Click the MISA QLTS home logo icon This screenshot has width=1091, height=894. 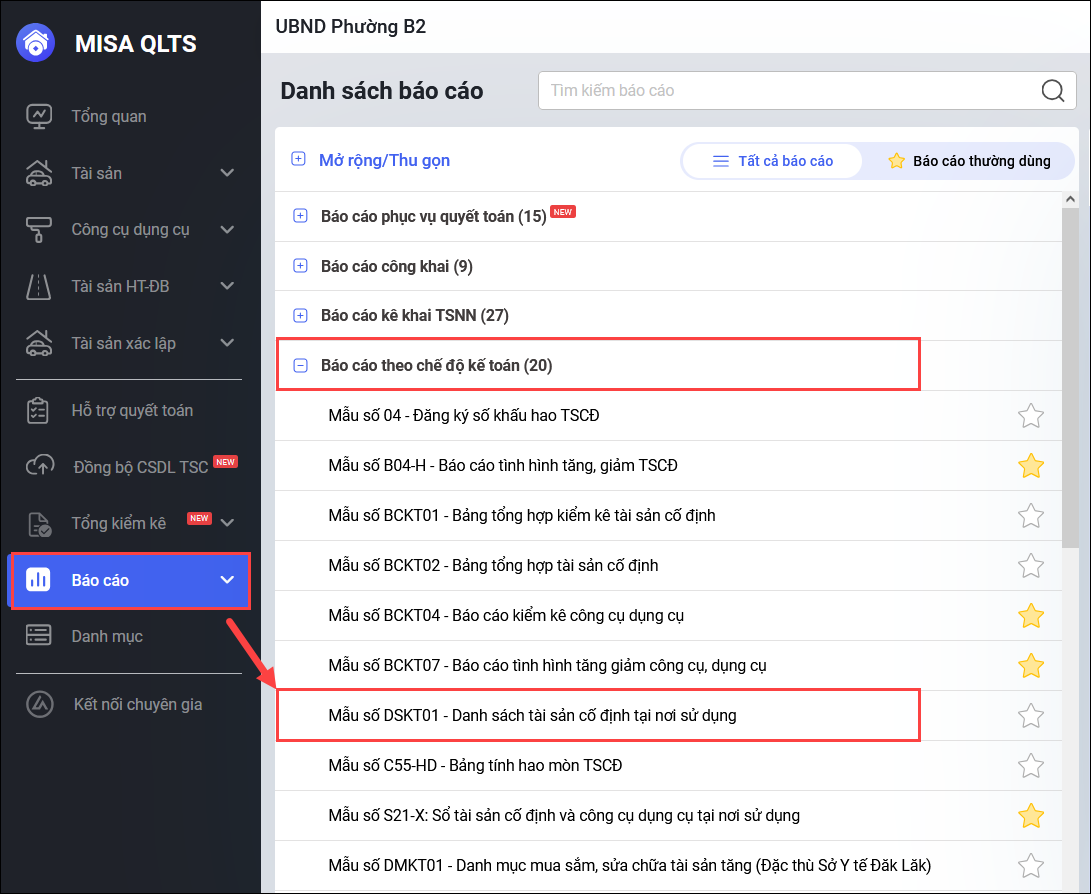pyautogui.click(x=35, y=43)
